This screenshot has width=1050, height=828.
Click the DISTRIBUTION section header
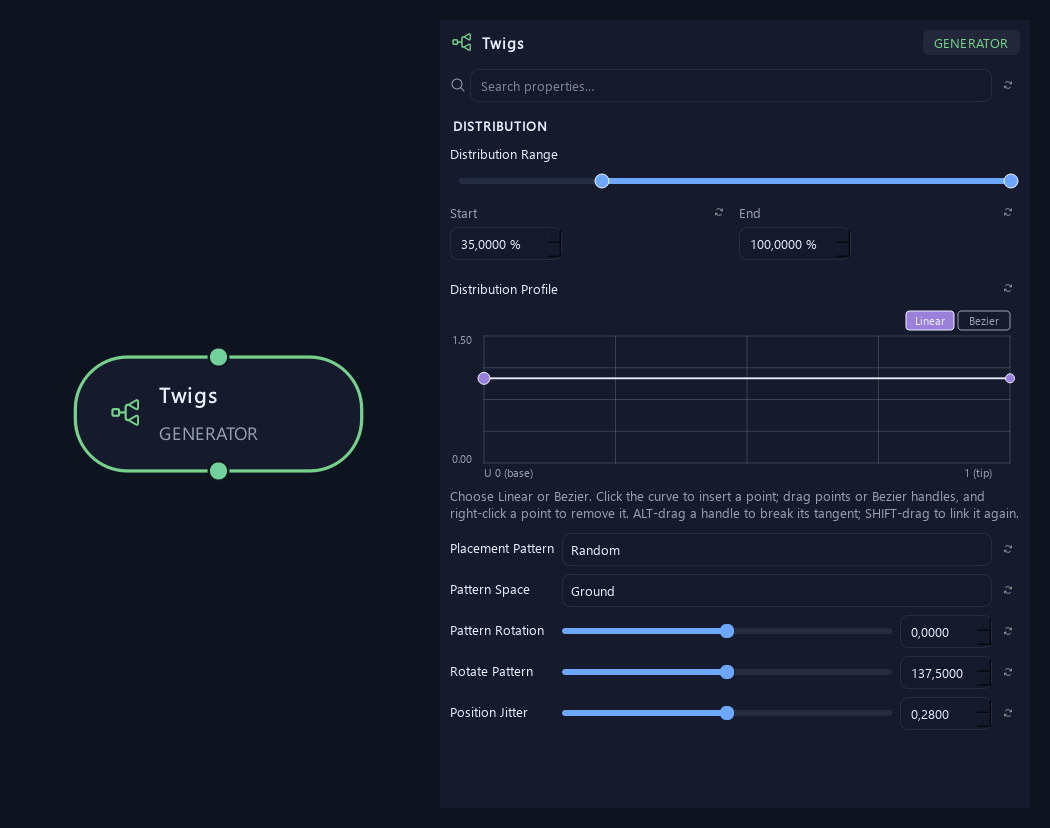click(500, 126)
